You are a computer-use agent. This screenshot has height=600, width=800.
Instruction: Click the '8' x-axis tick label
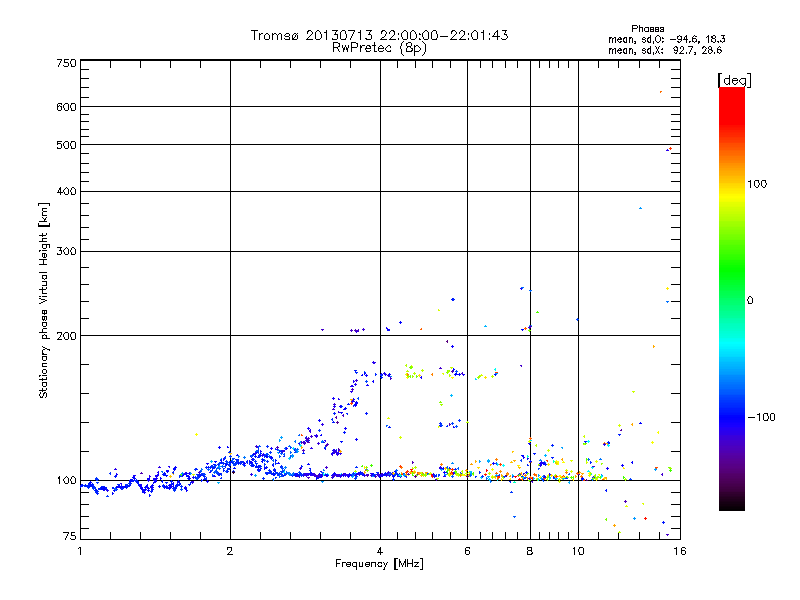pyautogui.click(x=530, y=551)
